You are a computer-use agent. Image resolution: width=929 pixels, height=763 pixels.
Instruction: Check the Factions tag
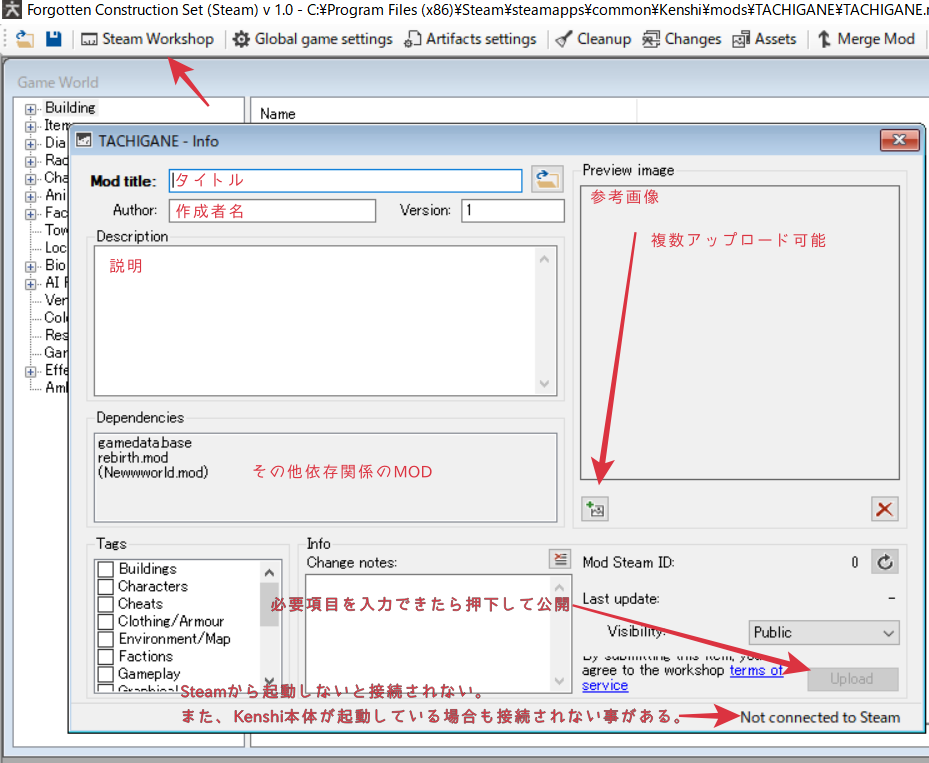coord(106,657)
